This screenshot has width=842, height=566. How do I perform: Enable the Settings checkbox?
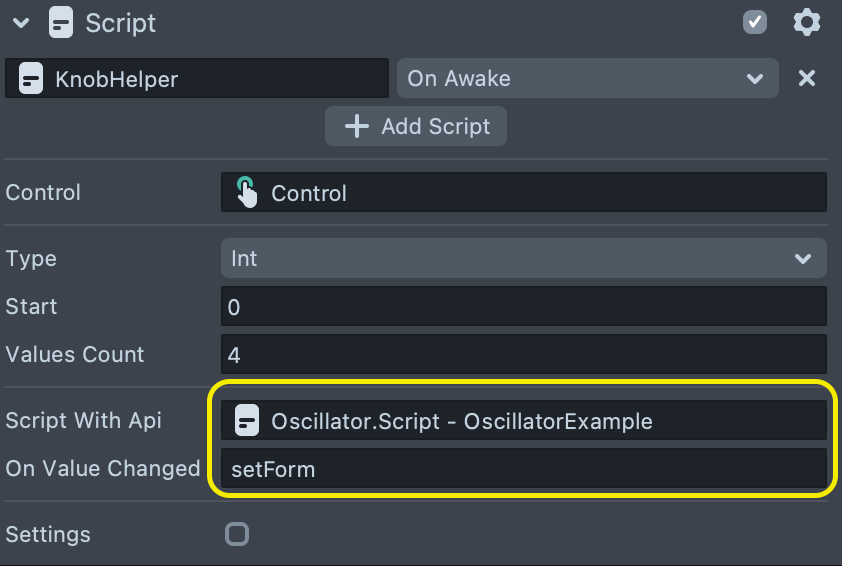click(x=237, y=534)
